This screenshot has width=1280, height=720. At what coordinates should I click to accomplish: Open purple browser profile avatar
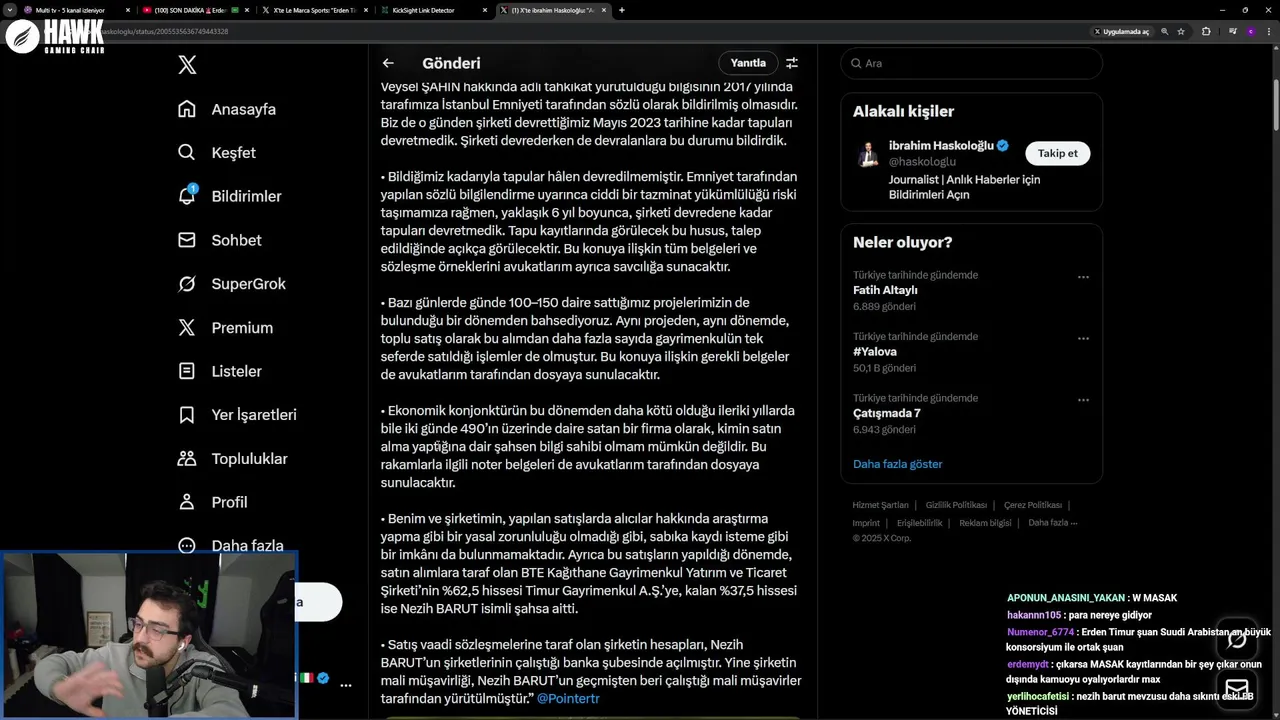click(x=1251, y=31)
